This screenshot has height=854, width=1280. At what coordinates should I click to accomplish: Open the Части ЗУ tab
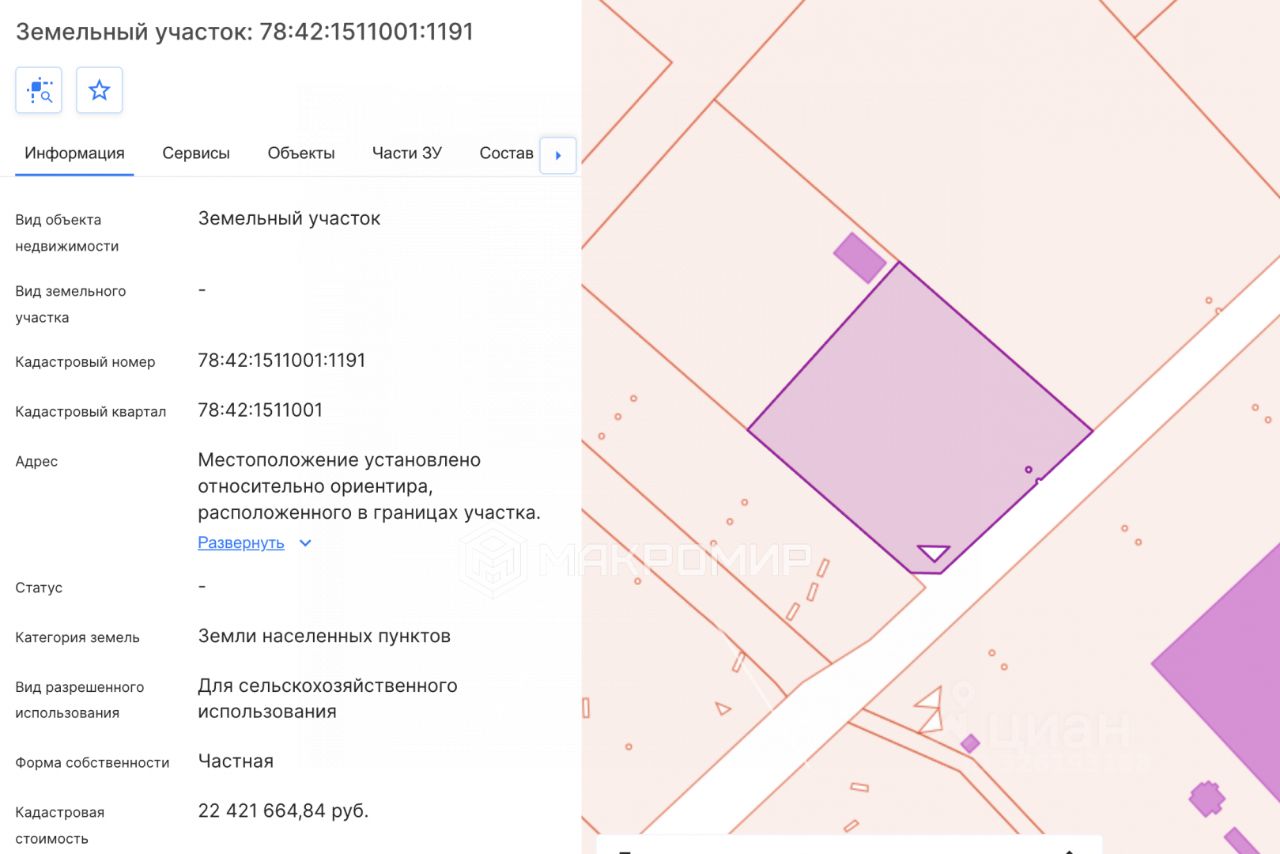[x=407, y=153]
